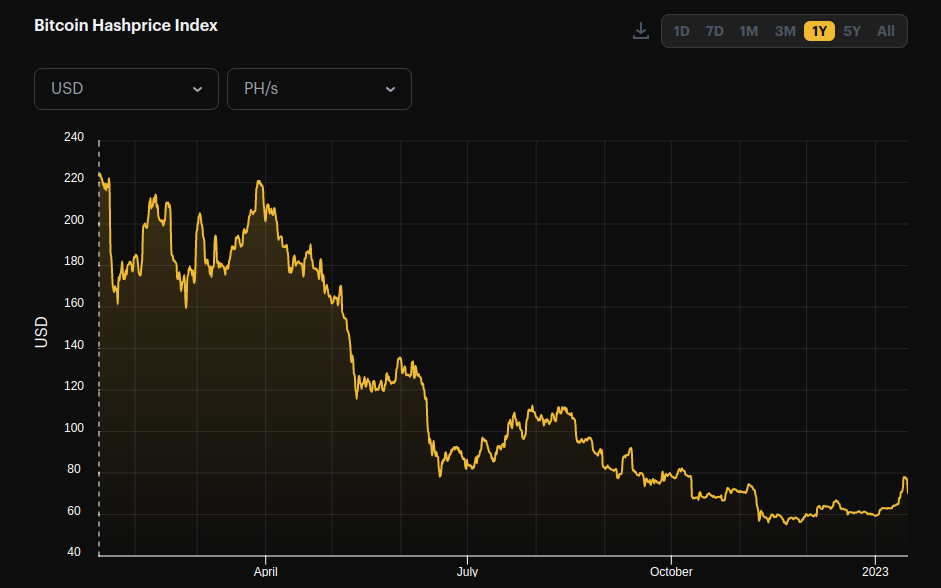Click the 180 y-axis value
The height and width of the screenshot is (588, 941).
74,261
